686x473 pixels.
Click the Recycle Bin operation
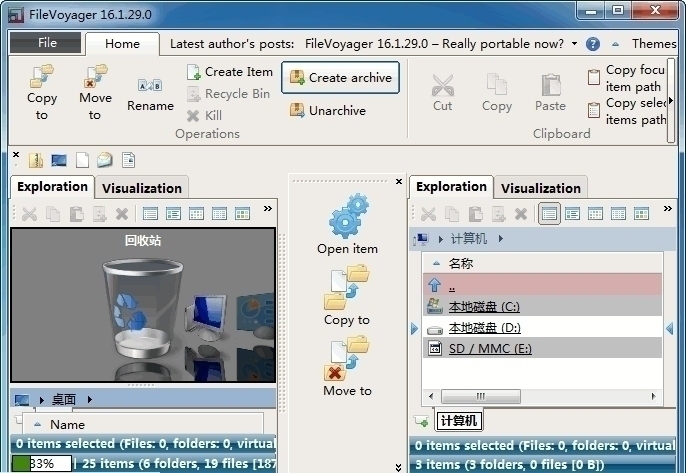(x=228, y=94)
